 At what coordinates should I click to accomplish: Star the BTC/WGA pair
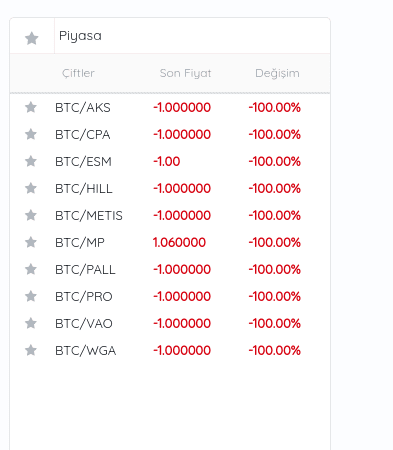click(31, 350)
